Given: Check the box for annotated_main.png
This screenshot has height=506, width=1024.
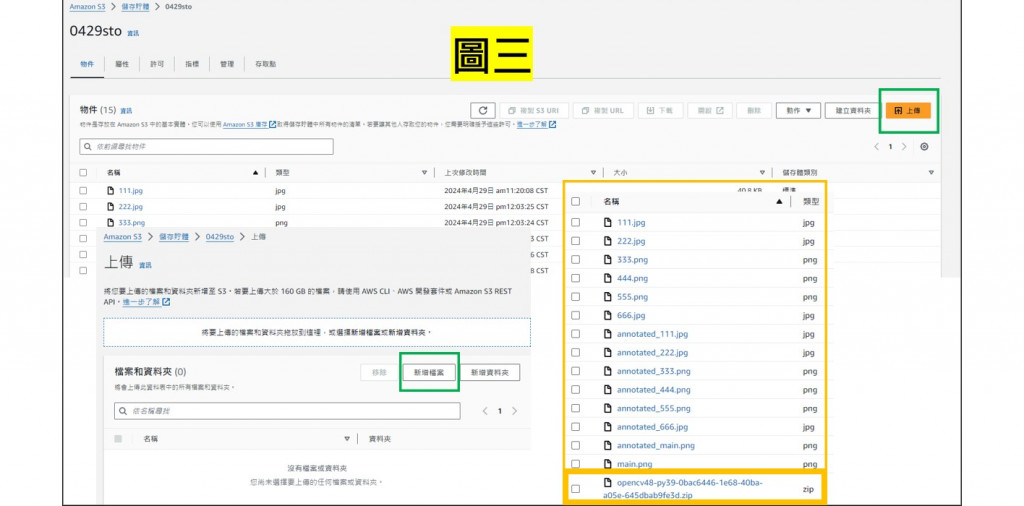Looking at the screenshot, I should click(575, 445).
